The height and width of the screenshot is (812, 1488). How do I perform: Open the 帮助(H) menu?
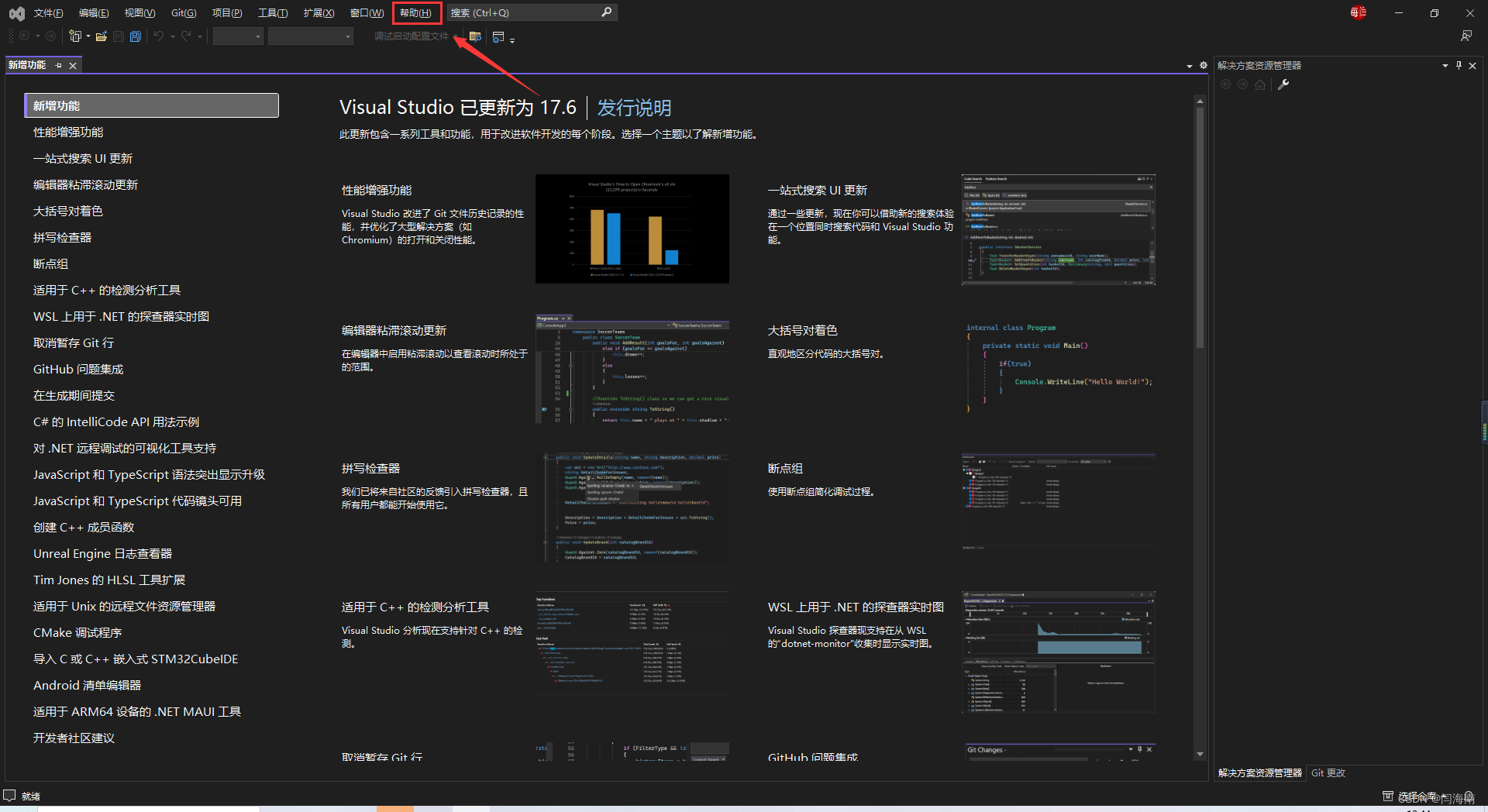click(x=416, y=12)
